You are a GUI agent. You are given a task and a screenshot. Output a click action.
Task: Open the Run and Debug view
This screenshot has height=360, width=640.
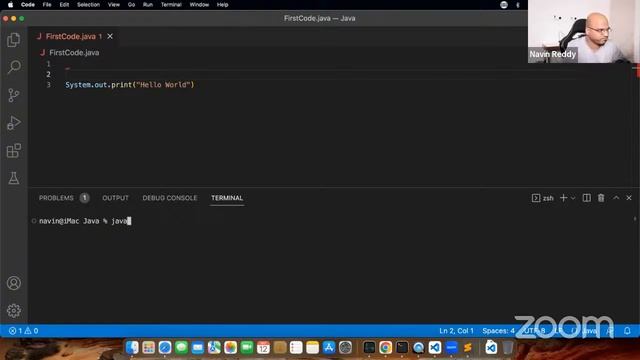tap(13, 123)
